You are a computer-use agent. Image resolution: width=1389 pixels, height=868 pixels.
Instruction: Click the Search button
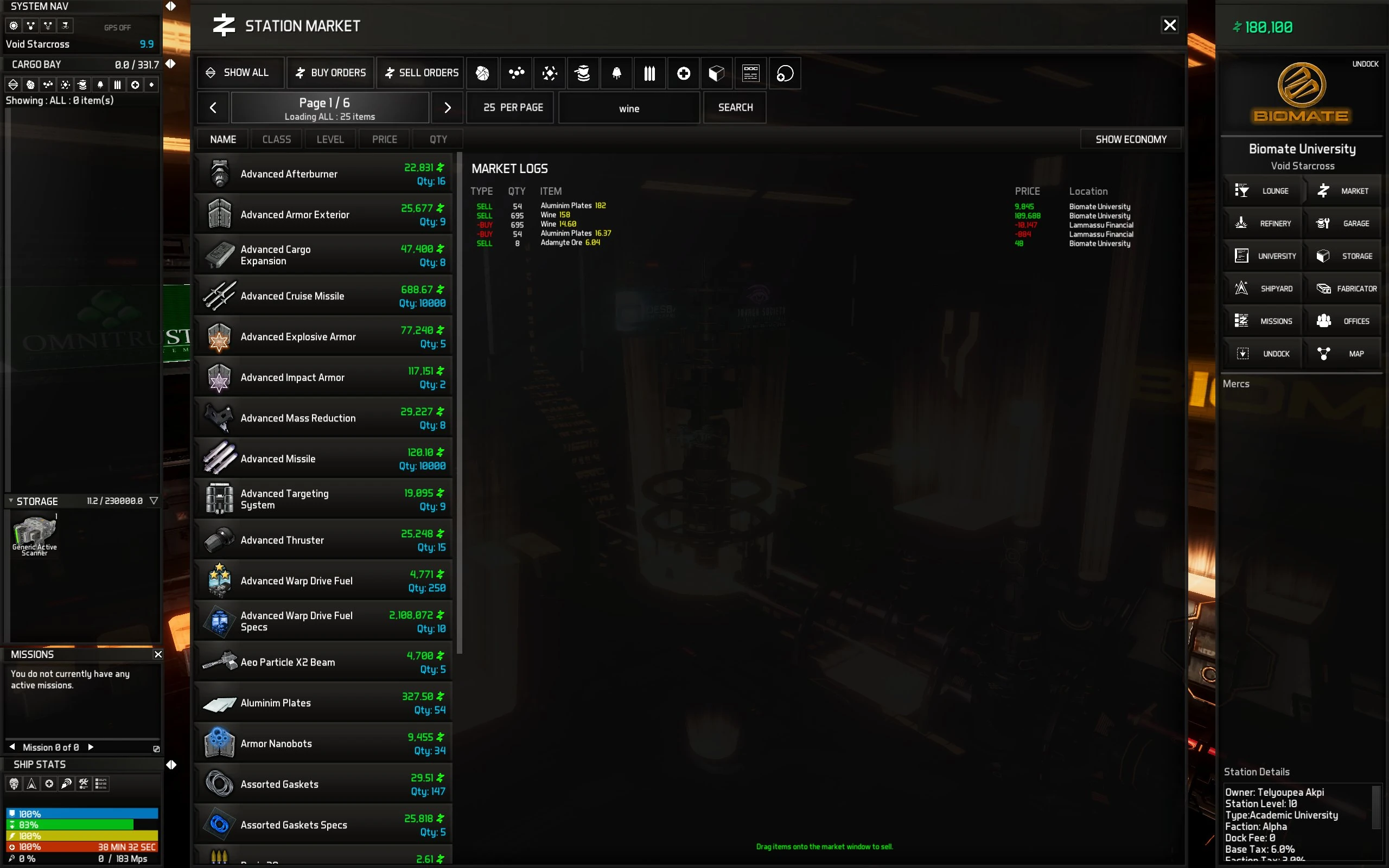click(735, 107)
